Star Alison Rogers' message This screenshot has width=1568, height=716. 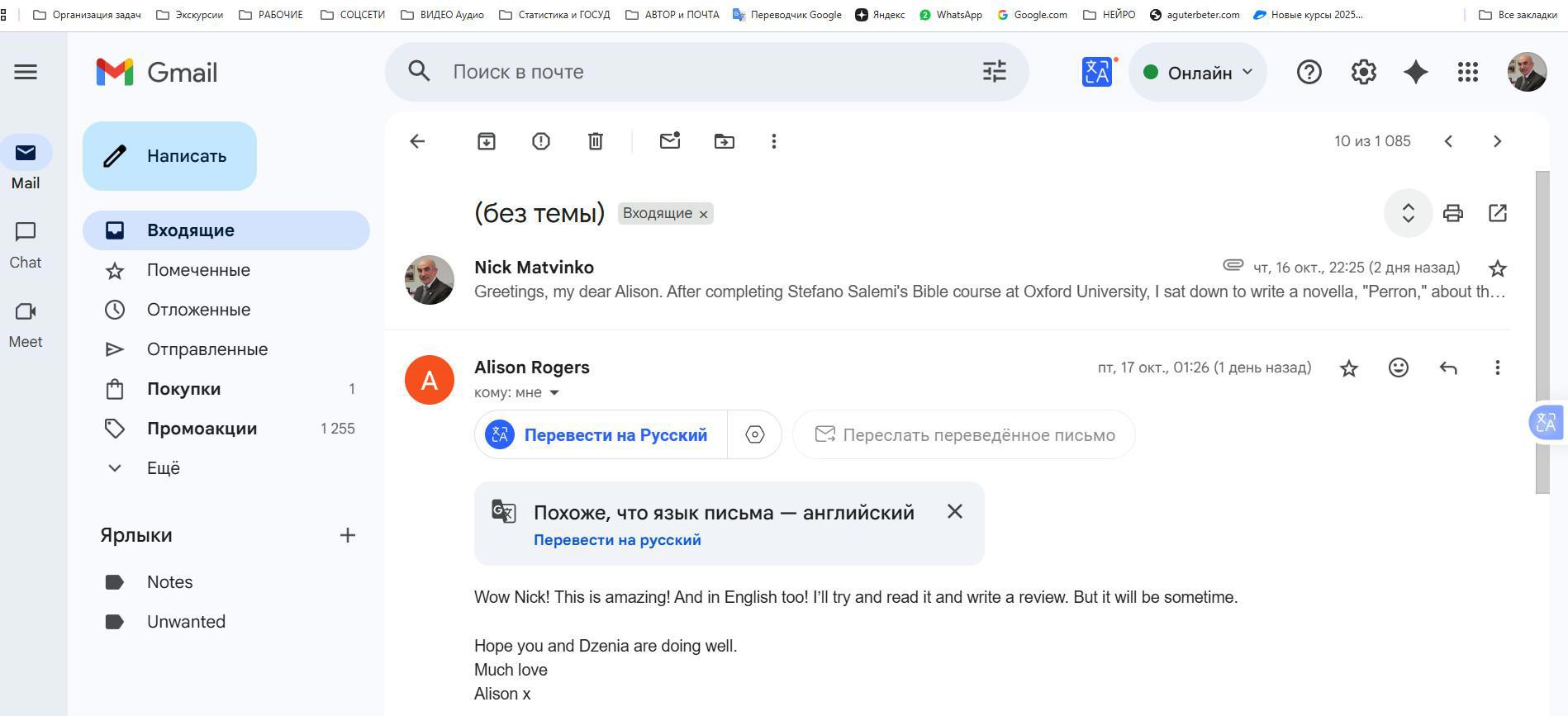coord(1349,368)
